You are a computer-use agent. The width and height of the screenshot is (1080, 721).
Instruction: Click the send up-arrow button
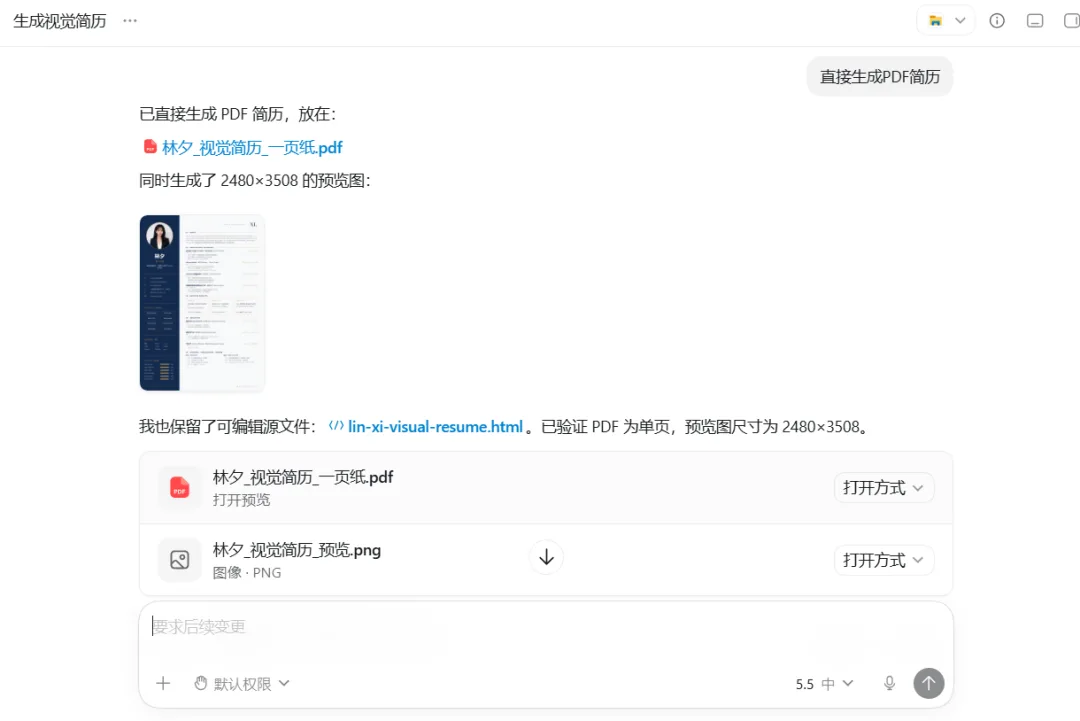(928, 683)
